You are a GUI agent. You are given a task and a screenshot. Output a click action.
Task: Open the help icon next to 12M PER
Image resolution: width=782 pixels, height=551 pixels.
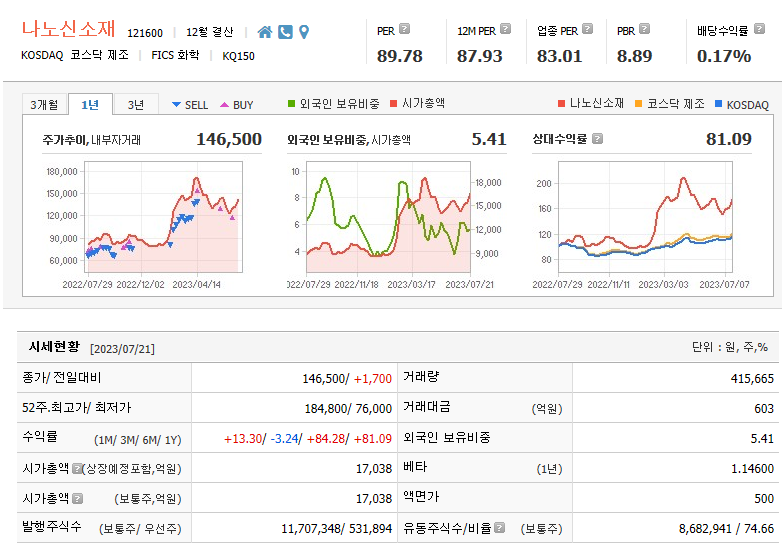pos(505,29)
